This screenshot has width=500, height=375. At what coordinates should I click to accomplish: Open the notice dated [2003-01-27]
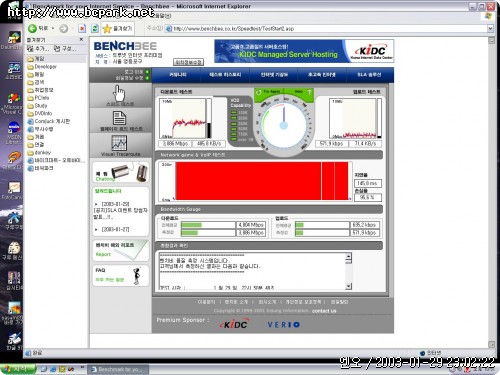pos(115,229)
